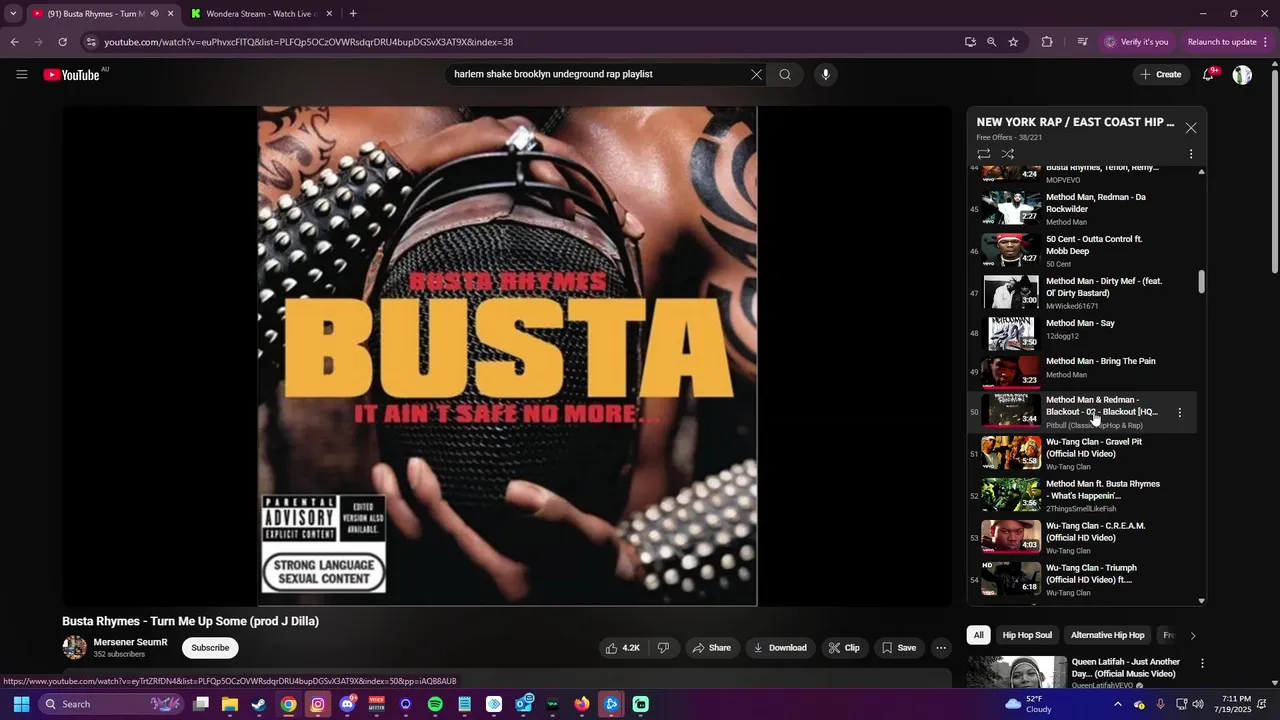1280x720 pixels.
Task: Open the account avatar menu
Action: [1242, 75]
